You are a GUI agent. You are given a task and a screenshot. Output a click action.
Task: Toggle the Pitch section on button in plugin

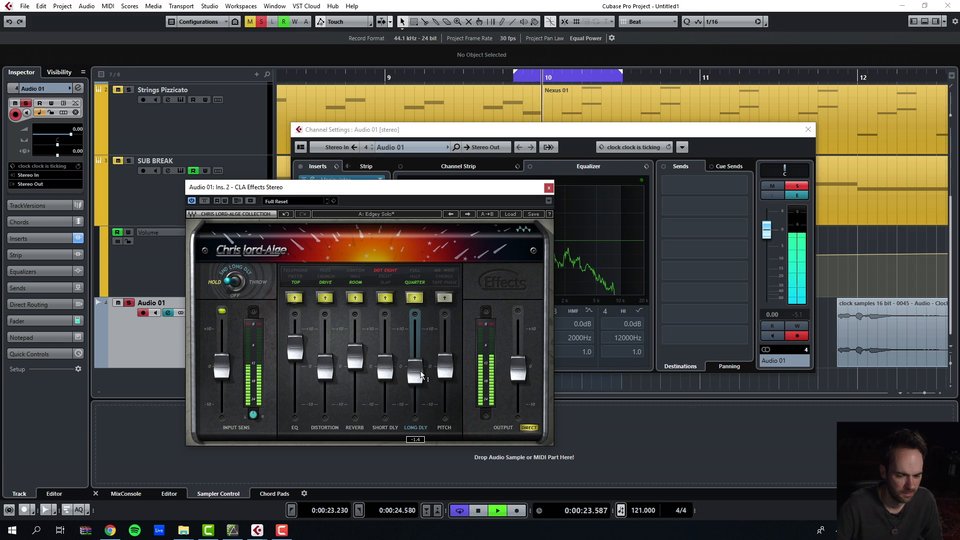click(x=444, y=298)
